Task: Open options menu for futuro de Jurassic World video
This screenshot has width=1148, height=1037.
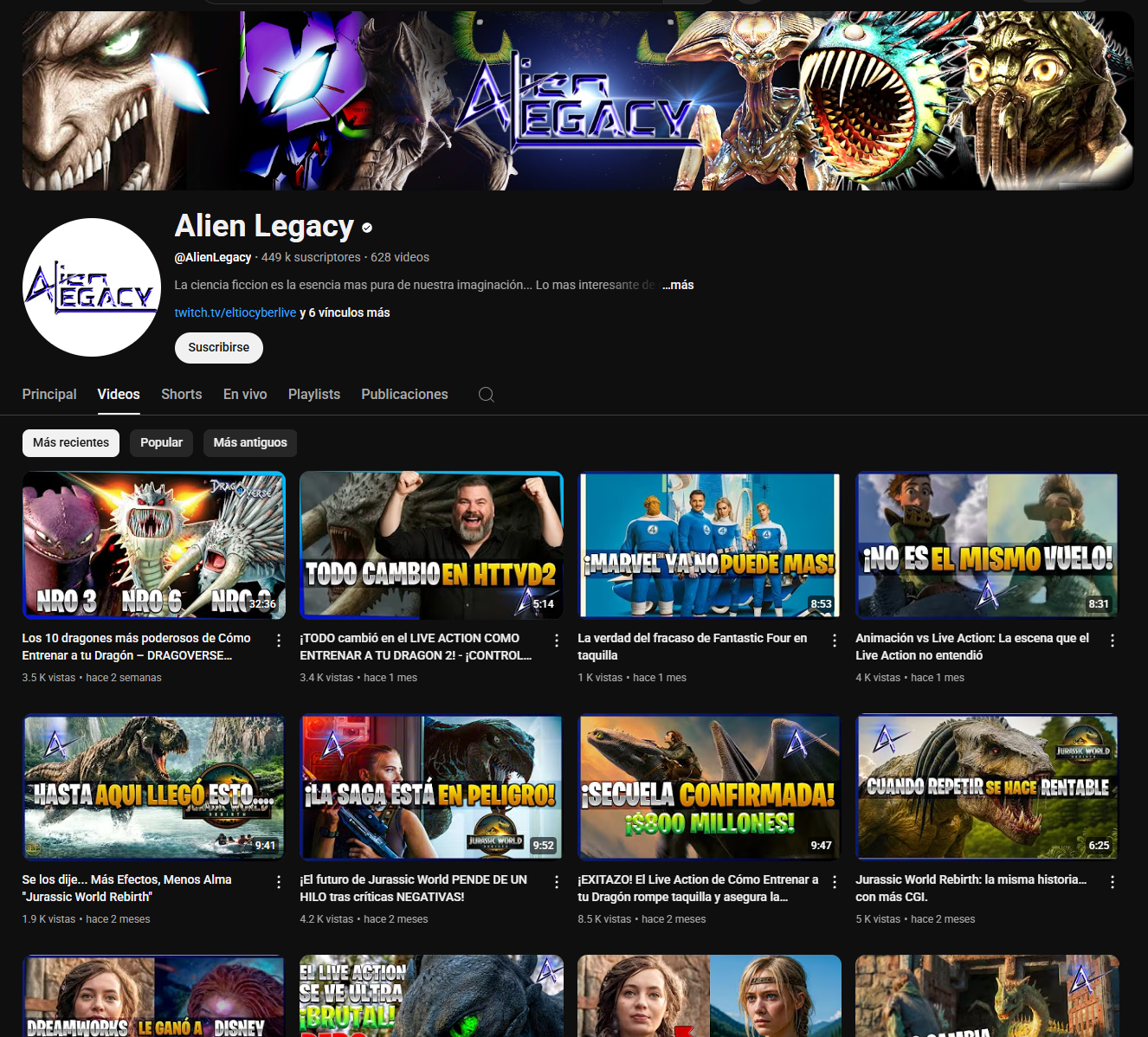Action: [557, 882]
